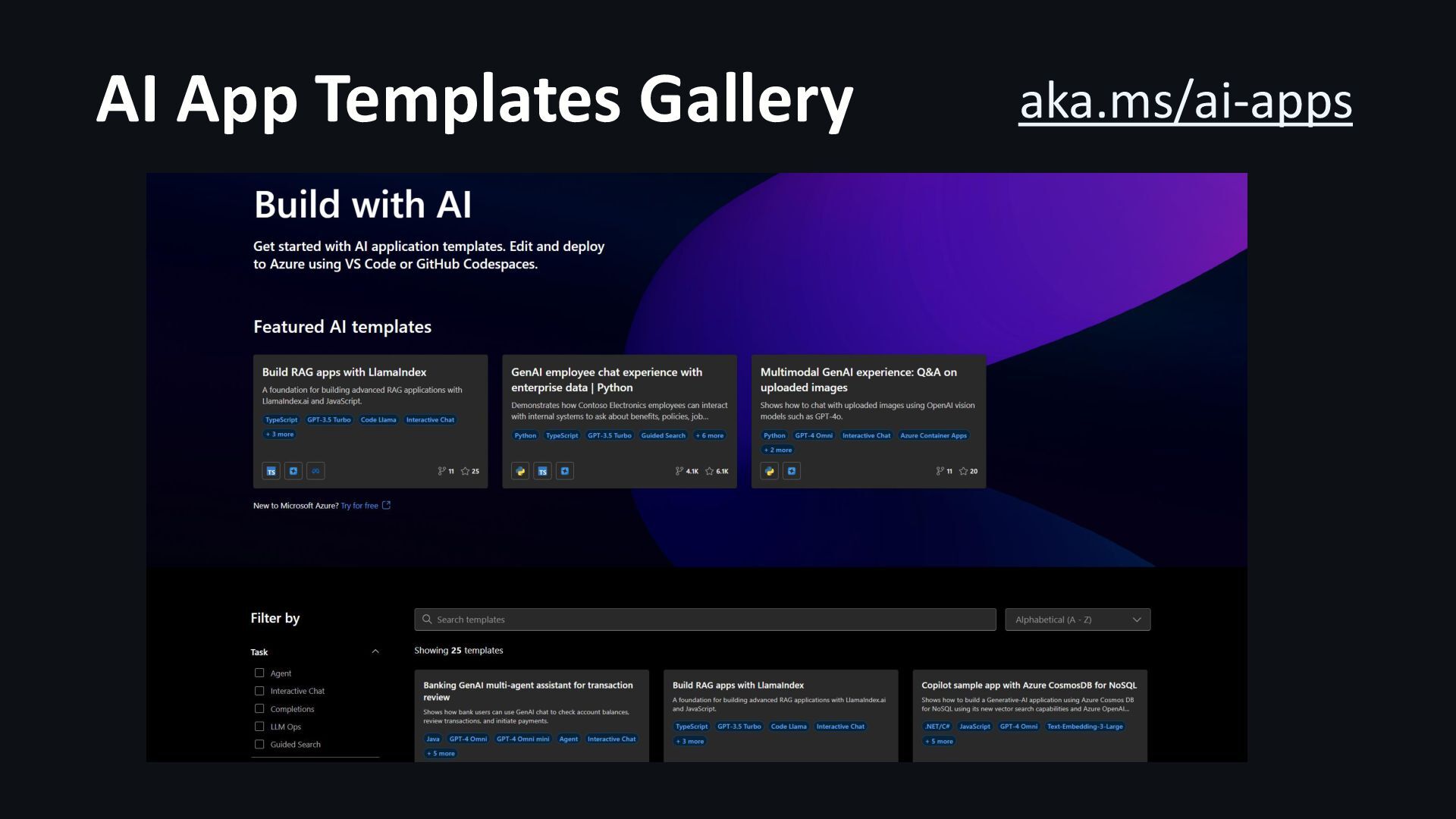Click the 'Featured AI templates' heading
Image resolution: width=1456 pixels, height=819 pixels.
[x=342, y=327]
